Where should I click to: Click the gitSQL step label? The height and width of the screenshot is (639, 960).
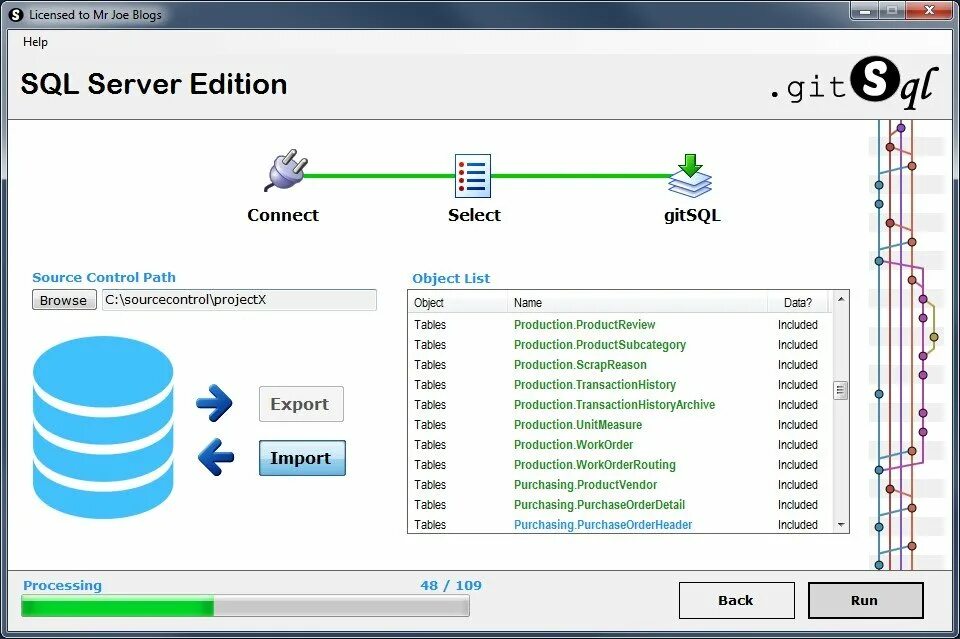pyautogui.click(x=692, y=215)
